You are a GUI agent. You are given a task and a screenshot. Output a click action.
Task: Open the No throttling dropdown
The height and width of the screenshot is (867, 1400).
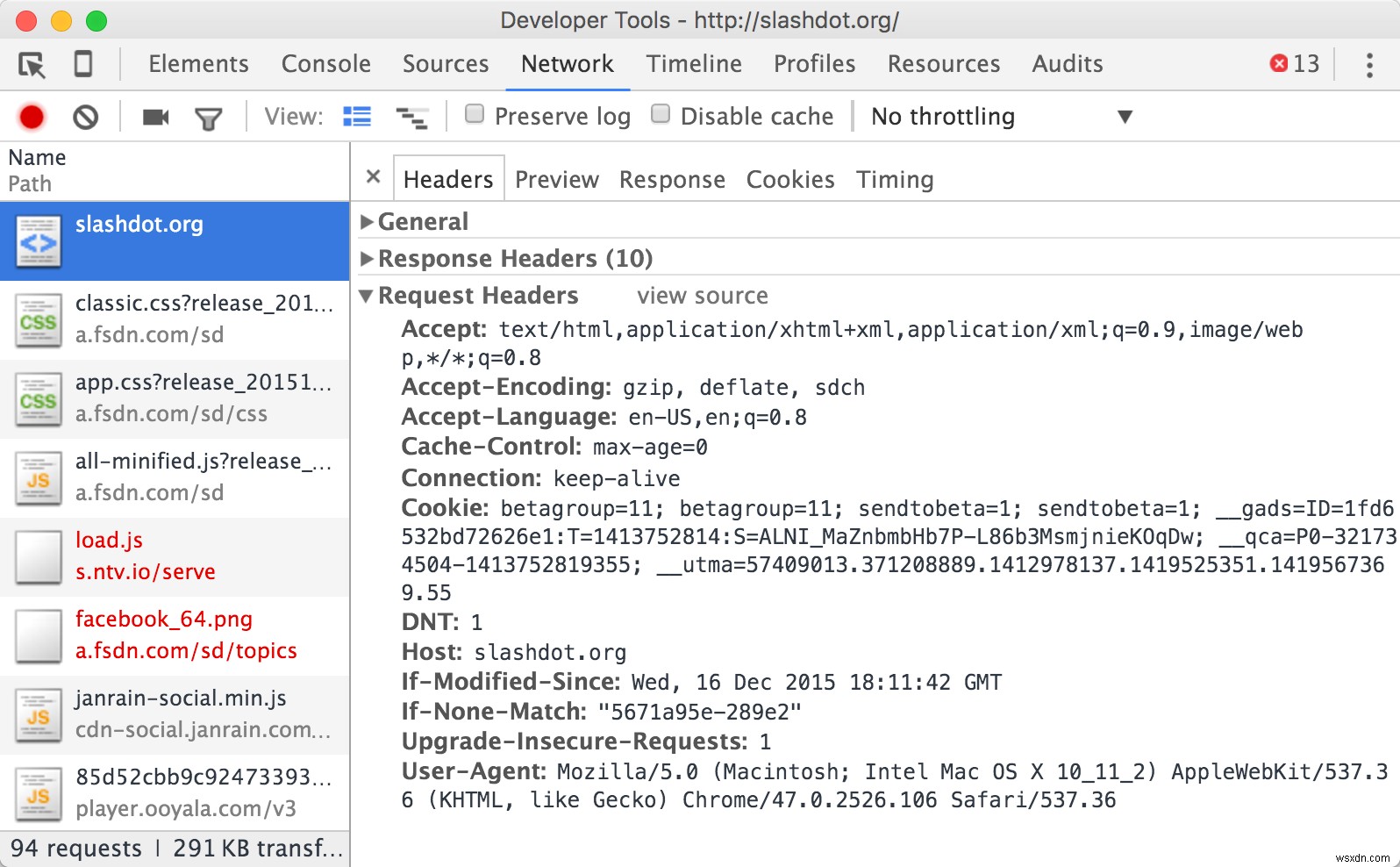pos(1001,117)
